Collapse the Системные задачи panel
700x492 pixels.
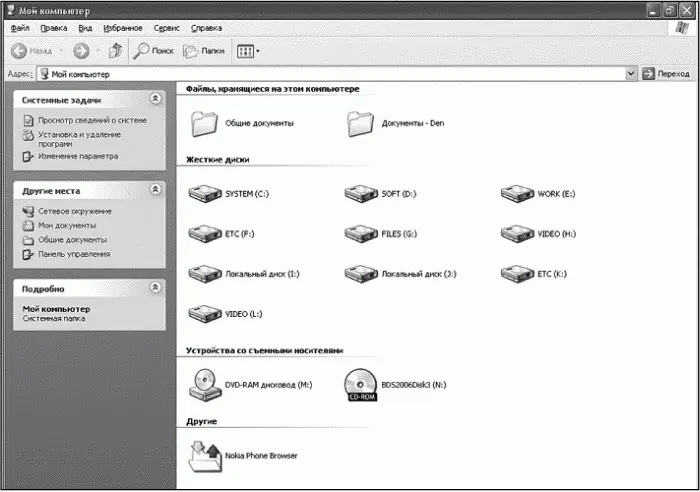coord(154,99)
